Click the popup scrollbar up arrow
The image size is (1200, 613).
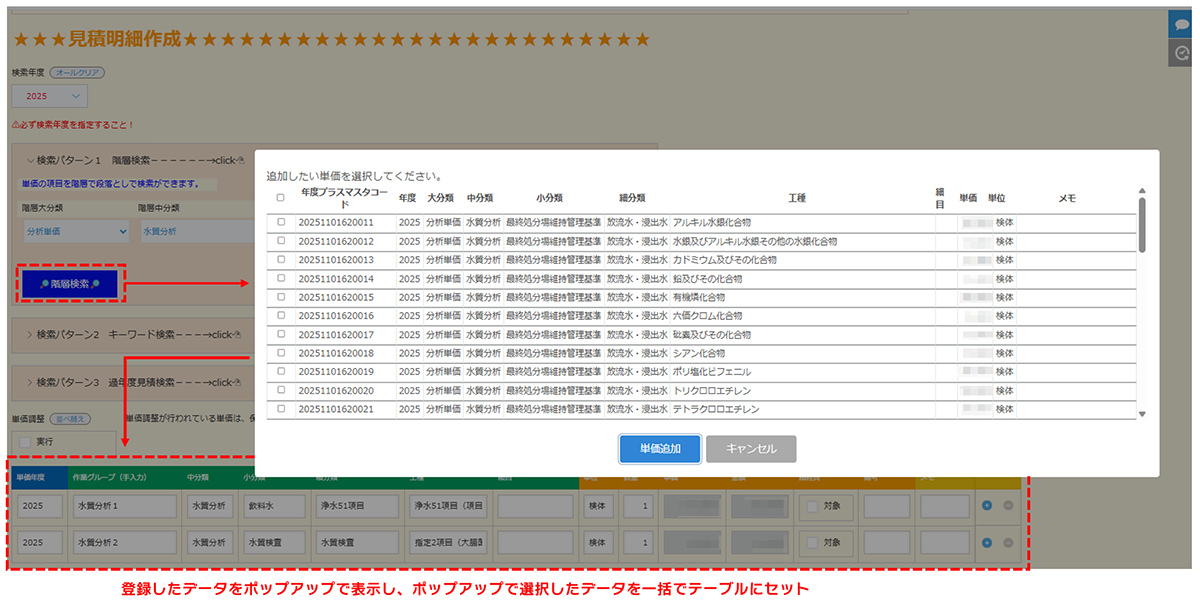click(x=1142, y=191)
